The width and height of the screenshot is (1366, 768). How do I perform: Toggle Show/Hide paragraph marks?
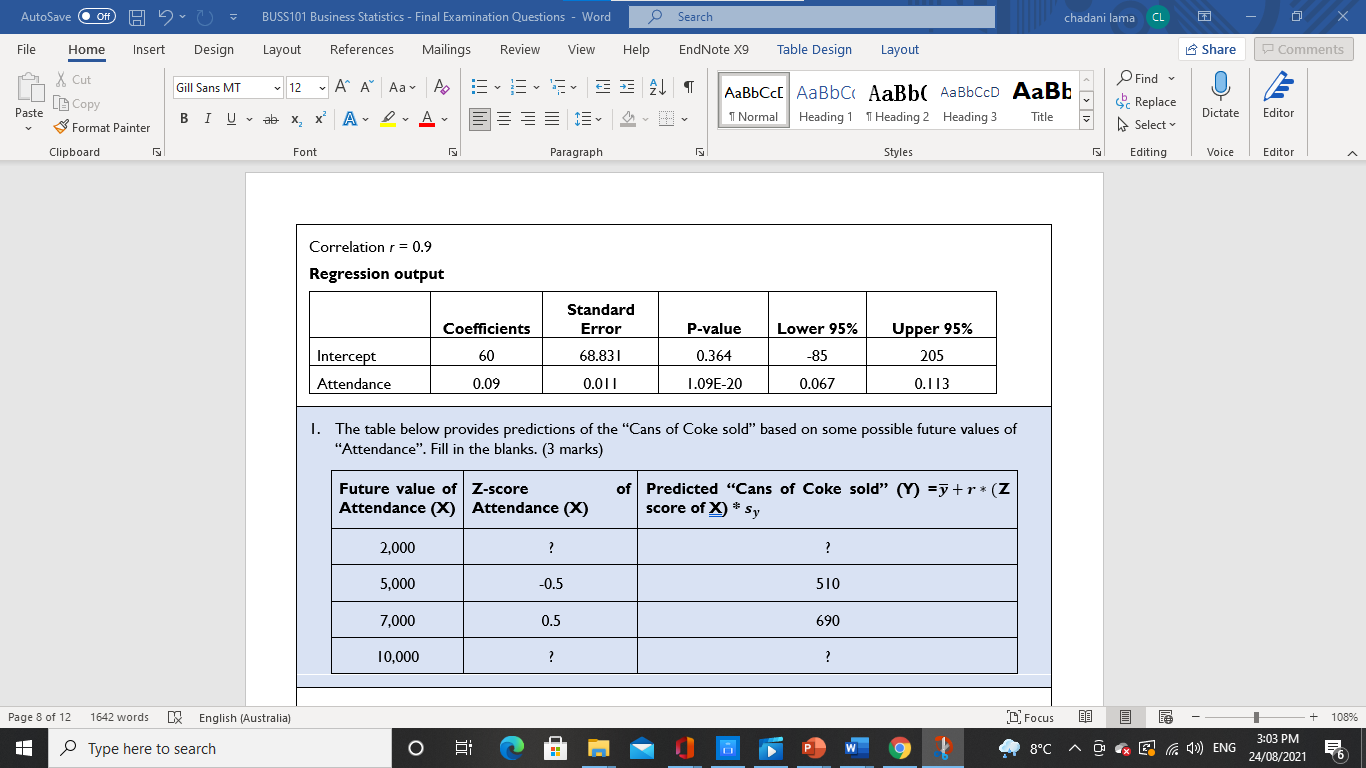click(x=689, y=88)
